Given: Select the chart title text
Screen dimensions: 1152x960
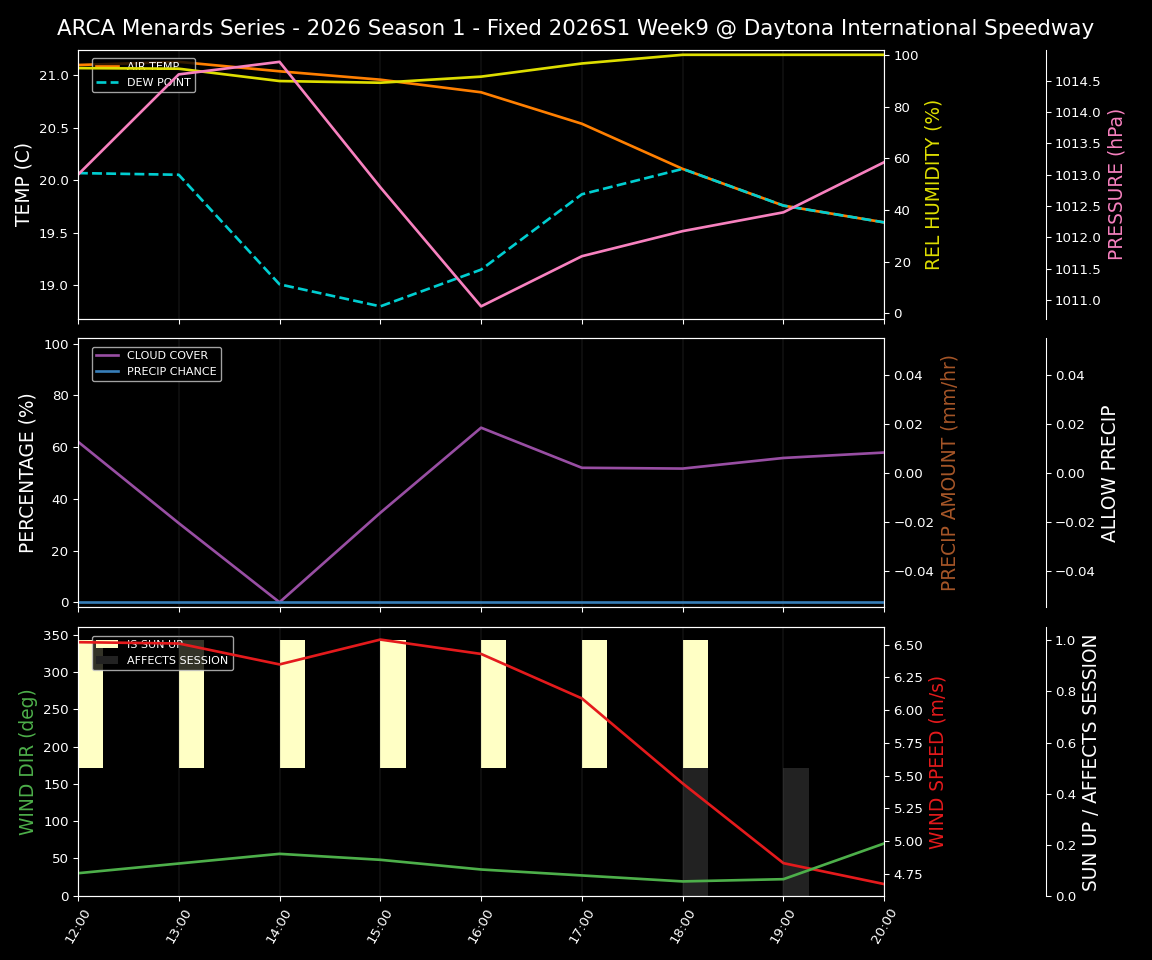Looking at the screenshot, I should [x=576, y=27].
